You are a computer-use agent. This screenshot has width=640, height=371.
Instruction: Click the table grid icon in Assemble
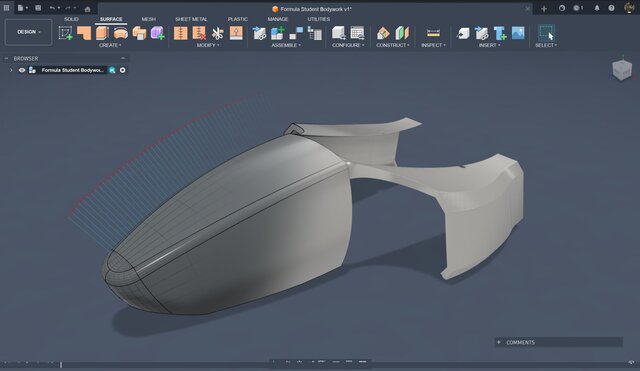pyautogui.click(x=315, y=33)
